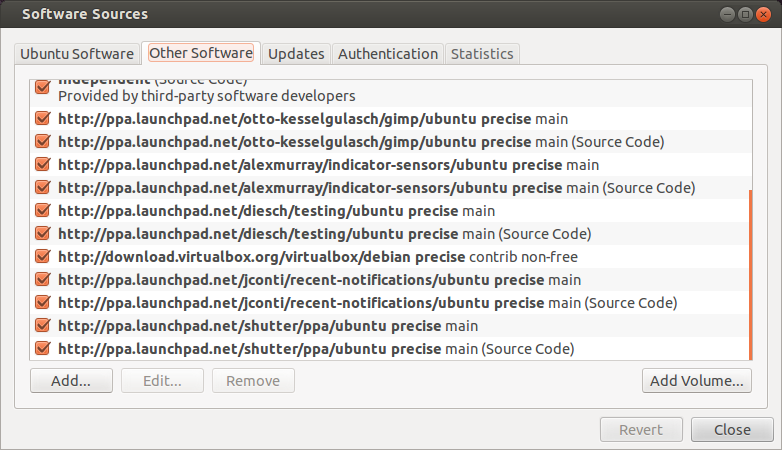
Task: Toggle the shutter PPA Source Code checkbox
Action: point(43,348)
